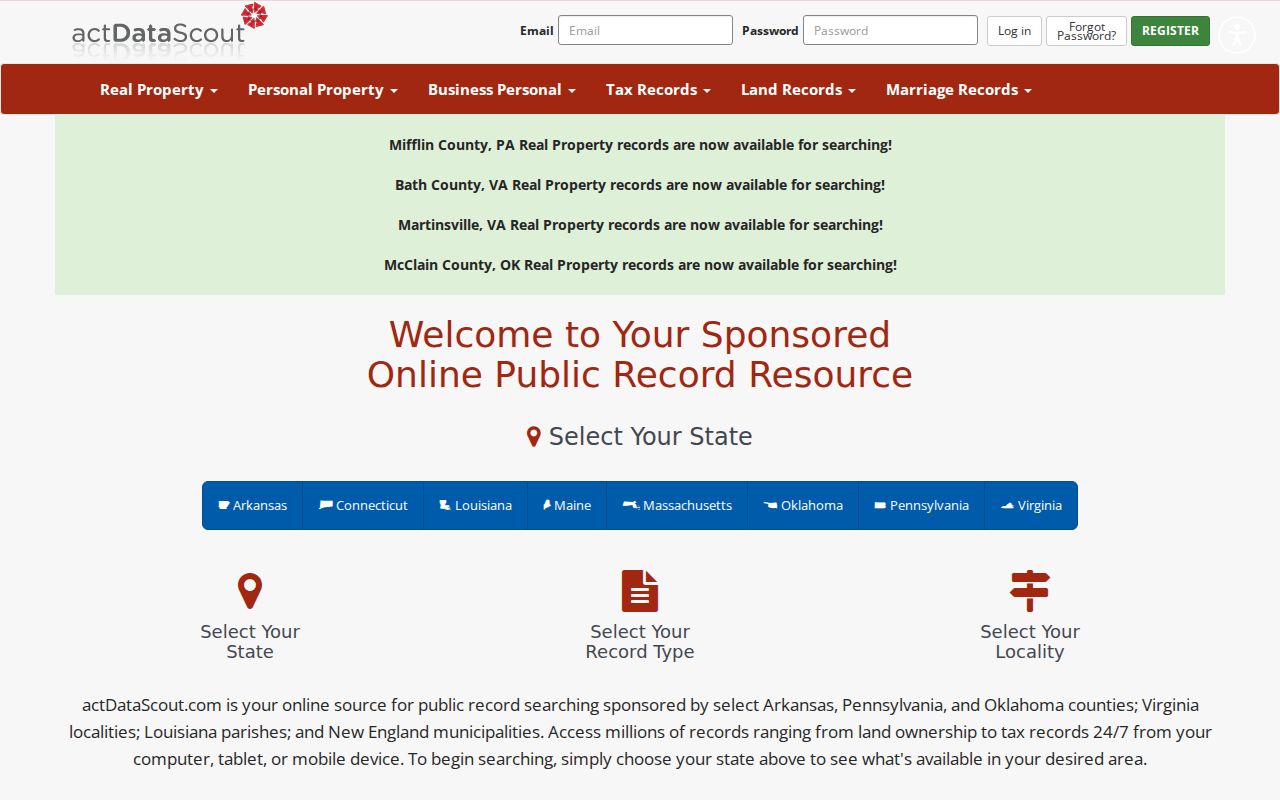Choose the Massachusetts state button
Viewport: 1280px width, 800px height.
(x=677, y=505)
